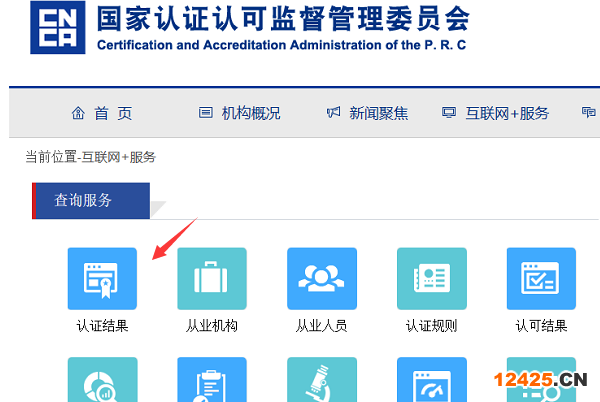600x402 pixels.
Task: Select the microscope icon
Action: click(x=322, y=381)
